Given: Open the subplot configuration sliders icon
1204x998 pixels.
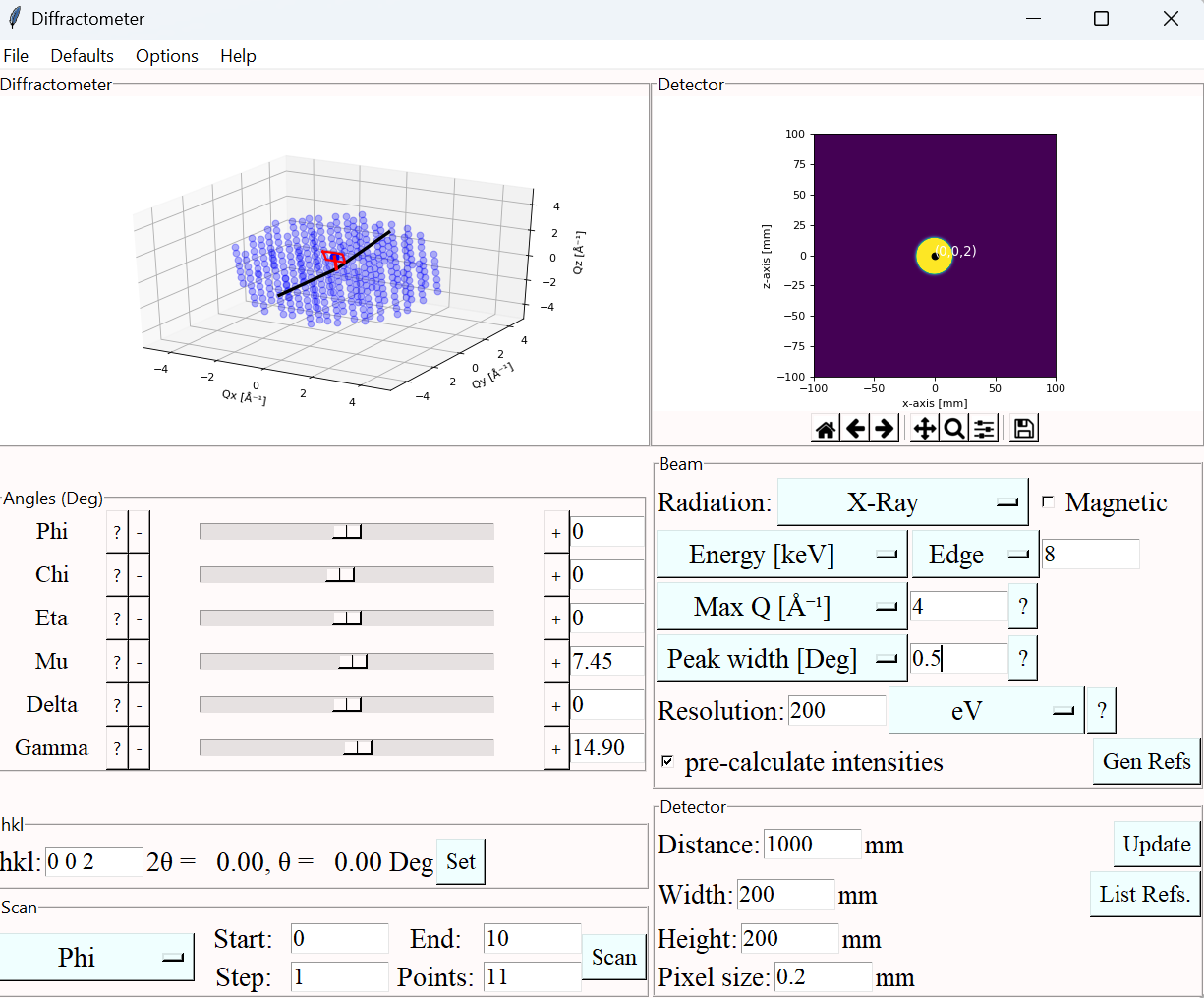Looking at the screenshot, I should point(984,428).
